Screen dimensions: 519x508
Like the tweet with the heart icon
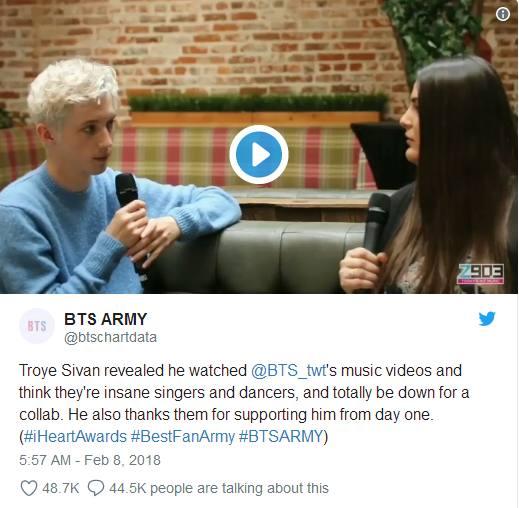coord(29,488)
